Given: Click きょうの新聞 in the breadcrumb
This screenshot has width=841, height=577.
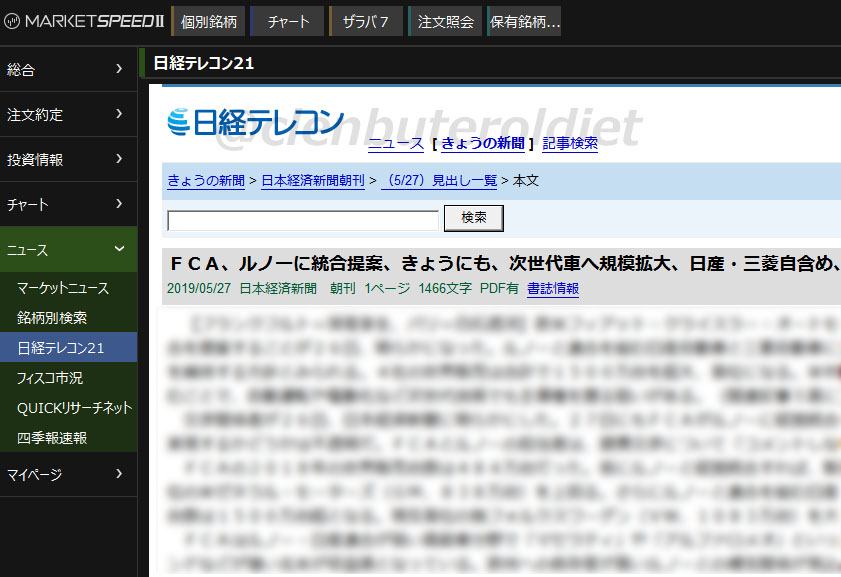Looking at the screenshot, I should click(206, 181).
